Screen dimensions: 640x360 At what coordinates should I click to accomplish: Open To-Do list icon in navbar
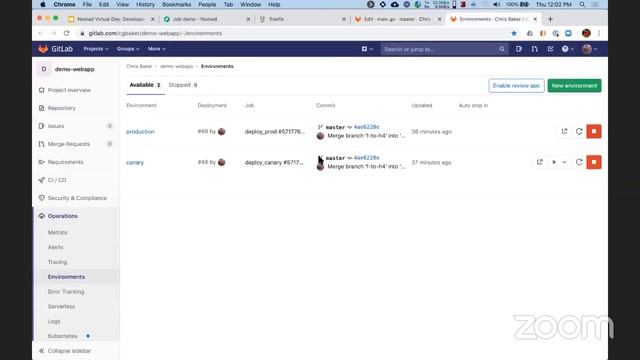point(550,49)
